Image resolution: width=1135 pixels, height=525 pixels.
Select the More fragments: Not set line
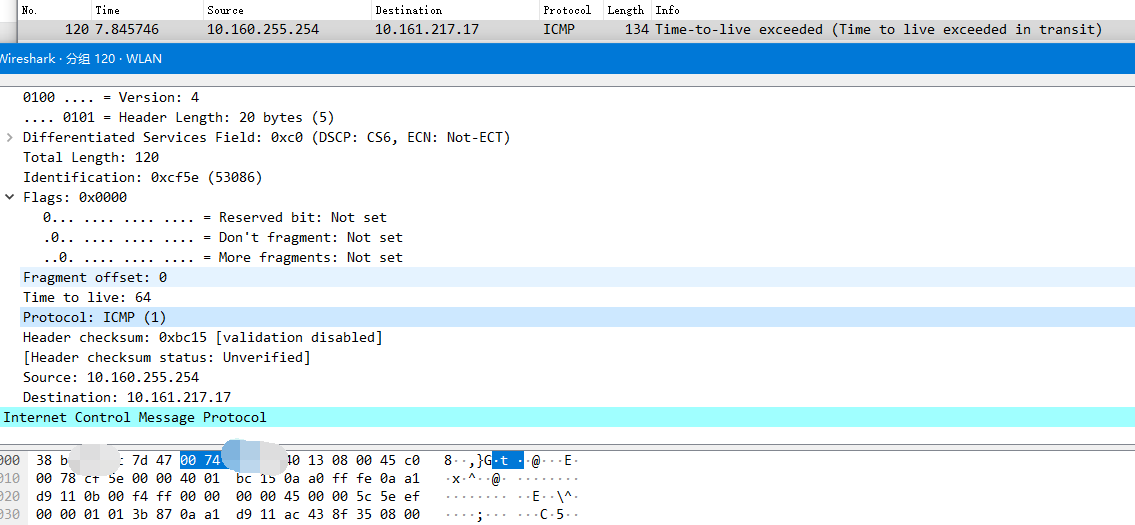(x=222, y=257)
